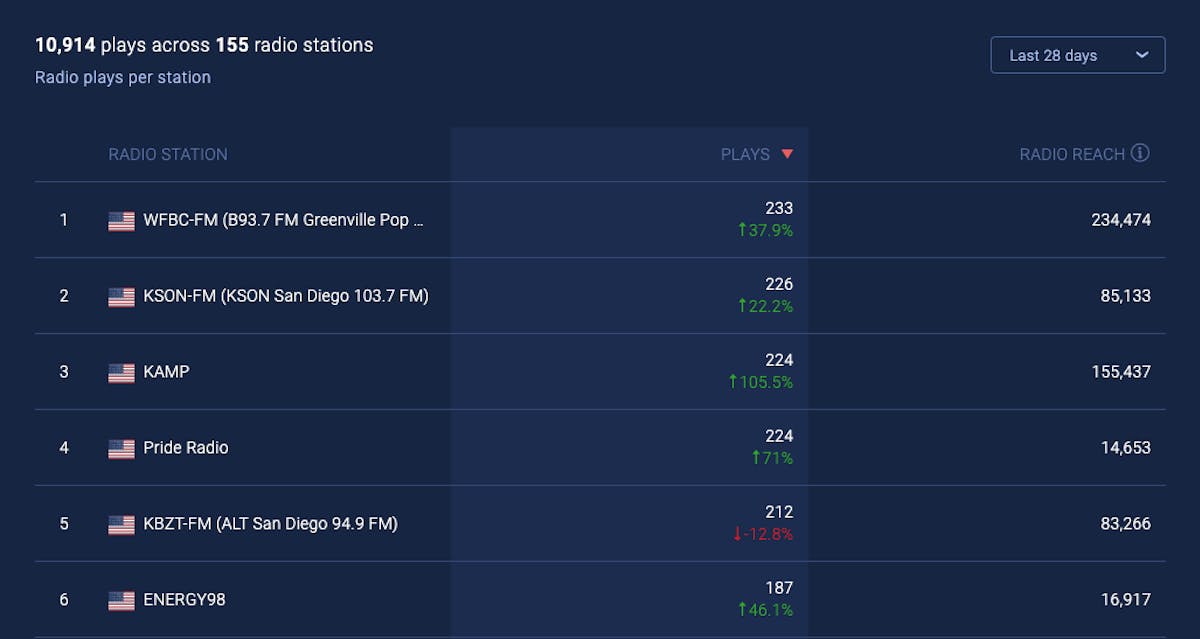Sort by the Plays column header
This screenshot has width=1200, height=639.
745,154
